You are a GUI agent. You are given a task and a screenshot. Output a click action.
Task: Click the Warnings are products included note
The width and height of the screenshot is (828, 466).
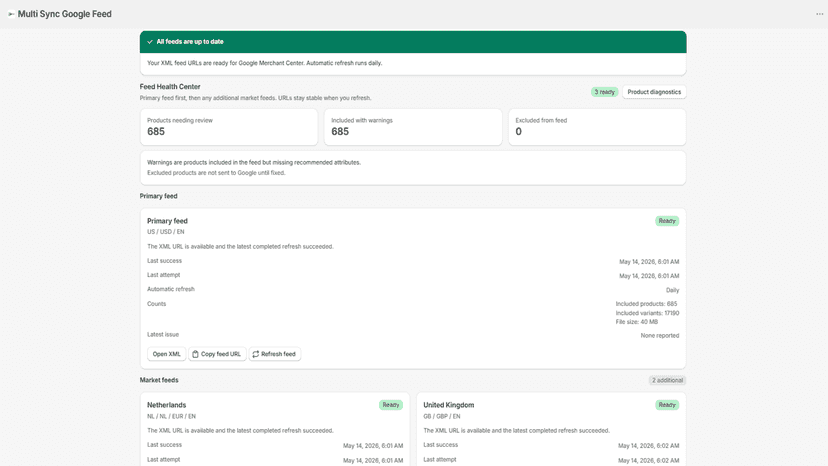pos(253,163)
